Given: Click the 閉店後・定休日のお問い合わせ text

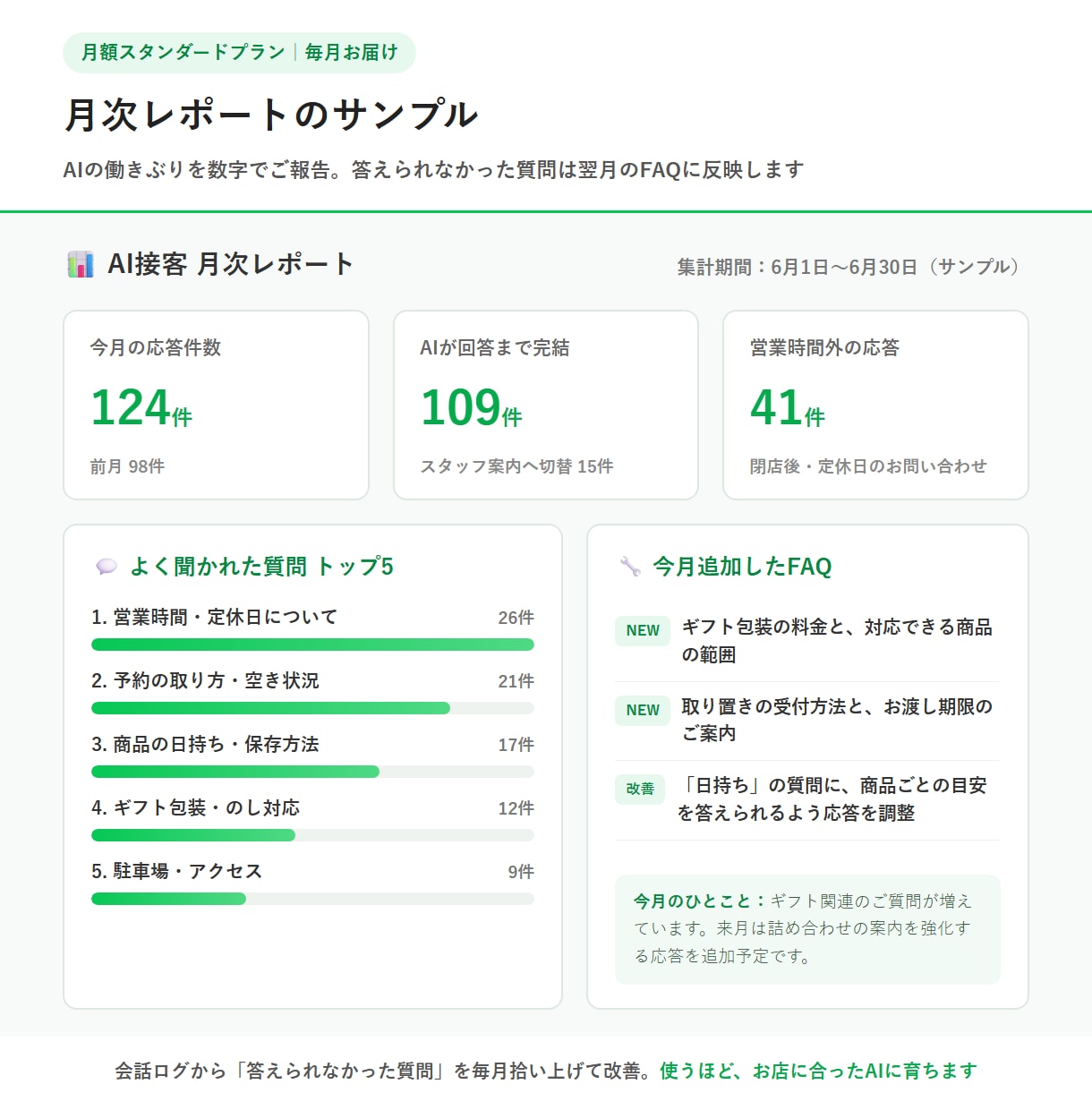Looking at the screenshot, I should (868, 466).
